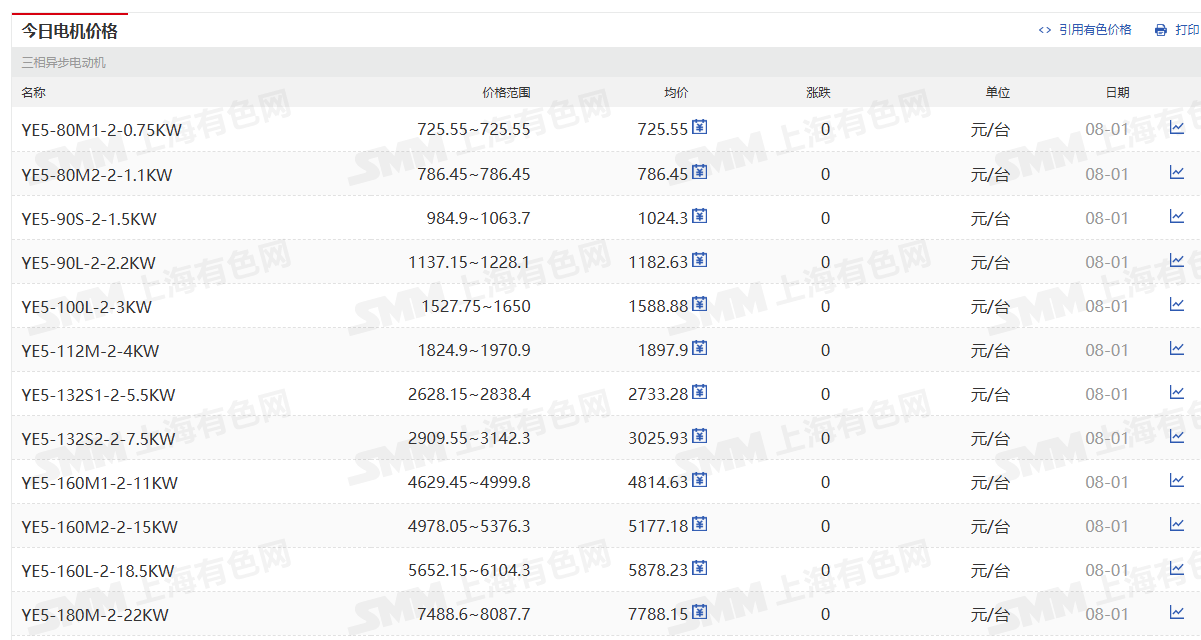The image size is (1201, 640).
Task: Open the YE5-132S1-2-5.5KW product name
Action: pyautogui.click(x=99, y=395)
